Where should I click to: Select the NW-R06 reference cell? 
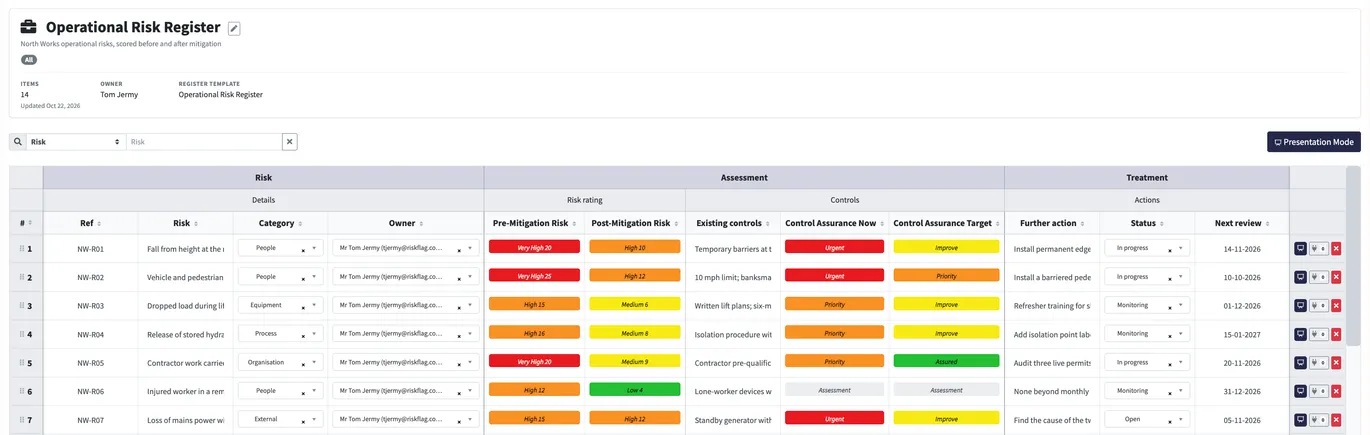coord(91,392)
